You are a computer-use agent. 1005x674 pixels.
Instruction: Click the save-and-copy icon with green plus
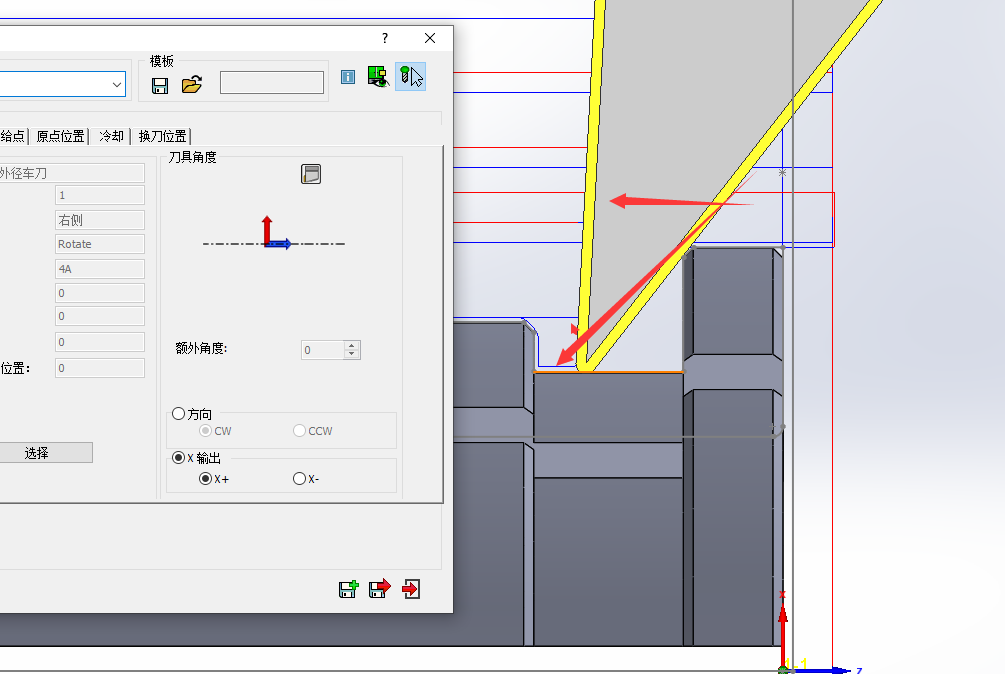(x=348, y=589)
